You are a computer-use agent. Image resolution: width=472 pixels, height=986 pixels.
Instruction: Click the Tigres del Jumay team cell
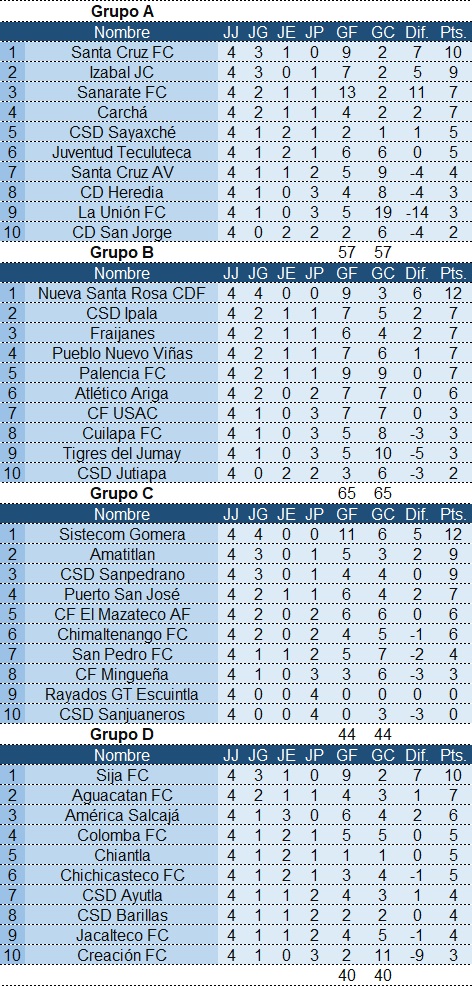click(x=122, y=453)
